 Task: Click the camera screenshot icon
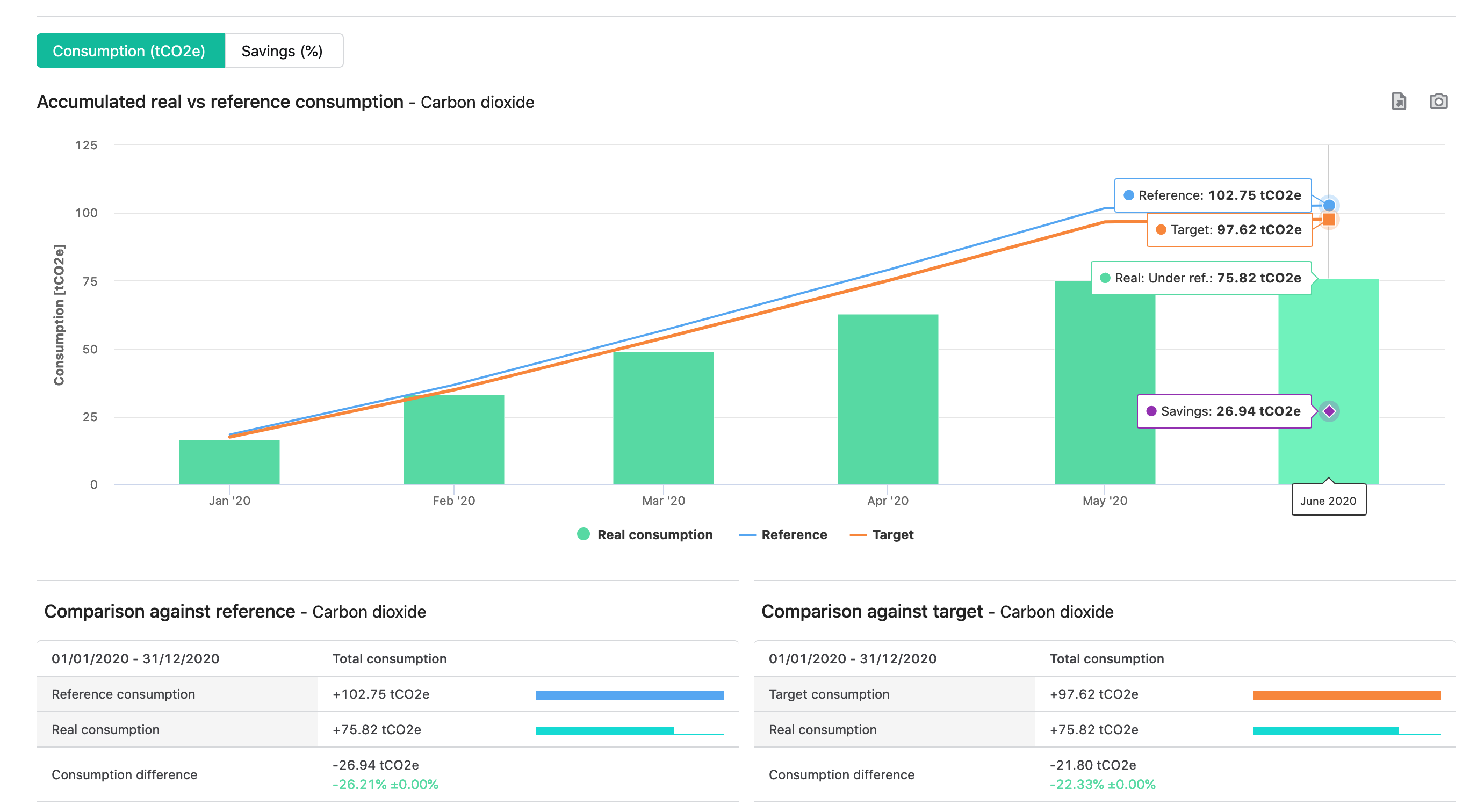point(1438,102)
